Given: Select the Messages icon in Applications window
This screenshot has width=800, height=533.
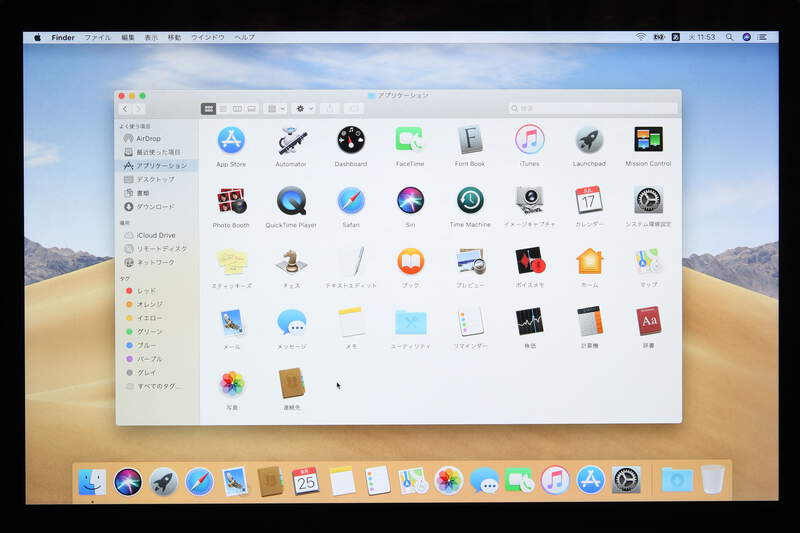Looking at the screenshot, I should [292, 322].
